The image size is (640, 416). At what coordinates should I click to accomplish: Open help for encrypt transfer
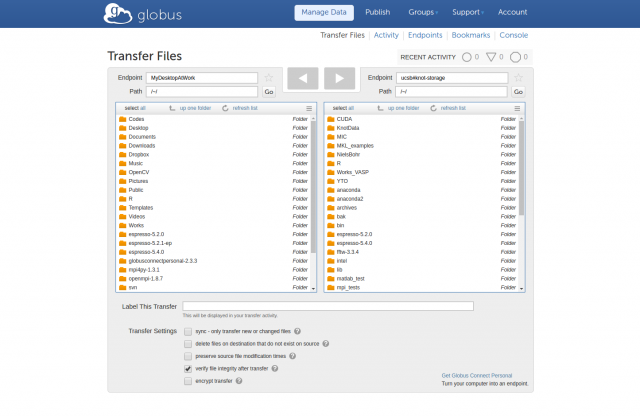click(239, 381)
